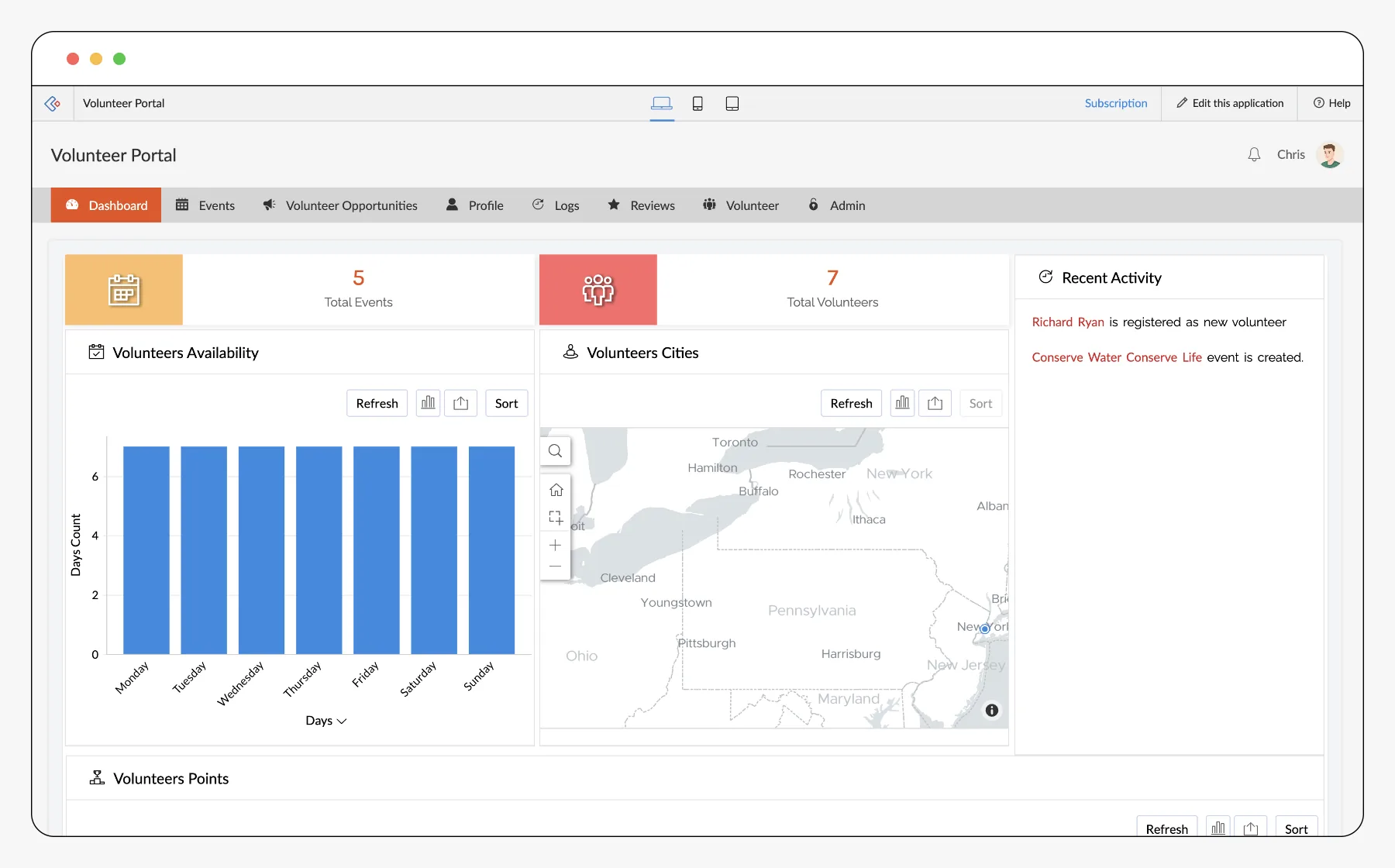The height and width of the screenshot is (868, 1395).
Task: Open chart type options in Volunteers Availability
Action: pos(428,403)
